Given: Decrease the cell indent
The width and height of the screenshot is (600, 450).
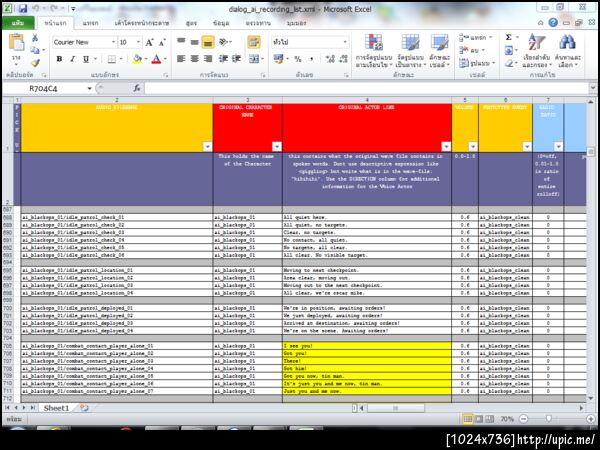Looking at the screenshot, I should (223, 59).
